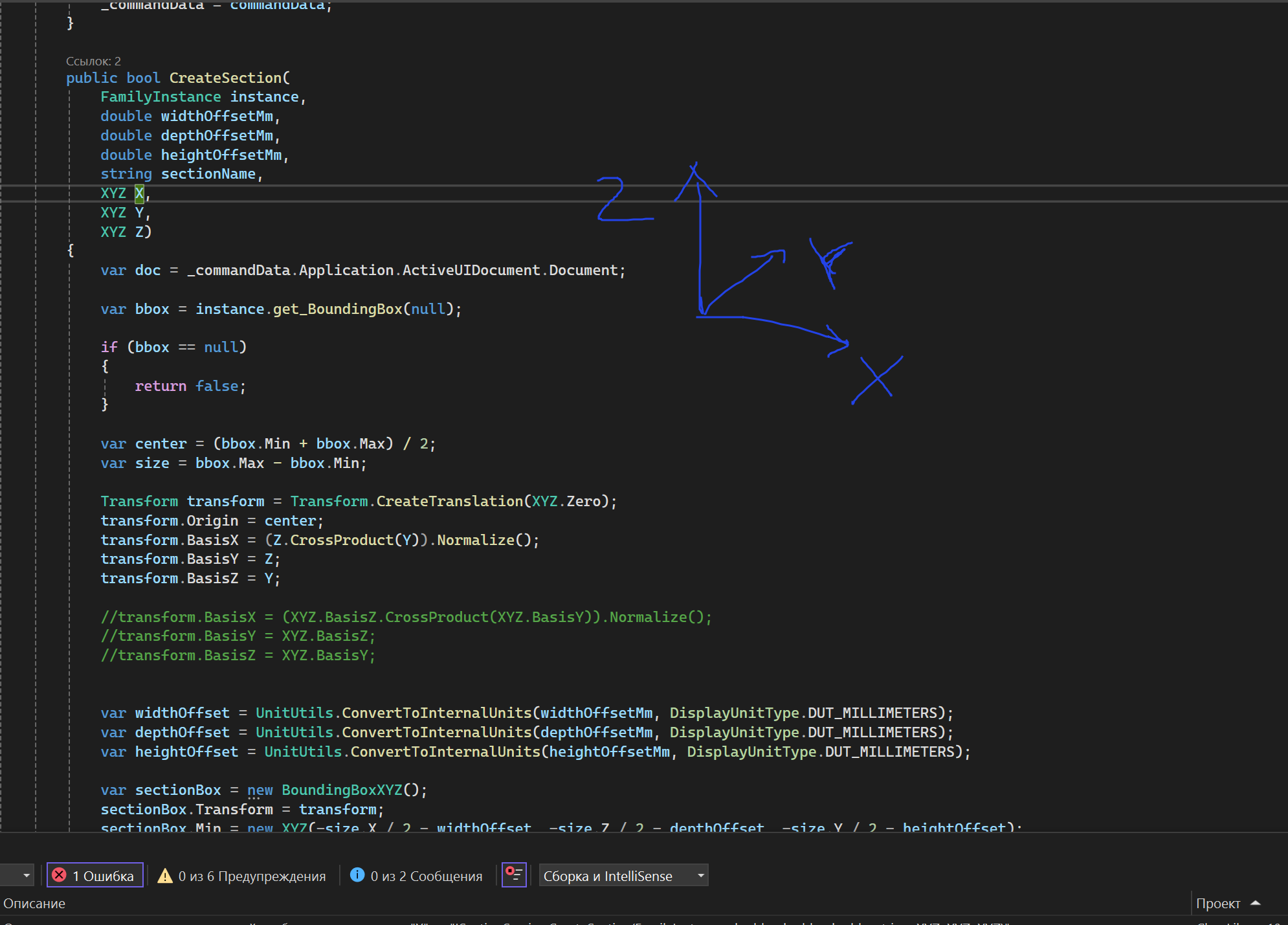Click the get_BoundingBox method call
Viewport: 1288px width, 925px height.
(337, 309)
